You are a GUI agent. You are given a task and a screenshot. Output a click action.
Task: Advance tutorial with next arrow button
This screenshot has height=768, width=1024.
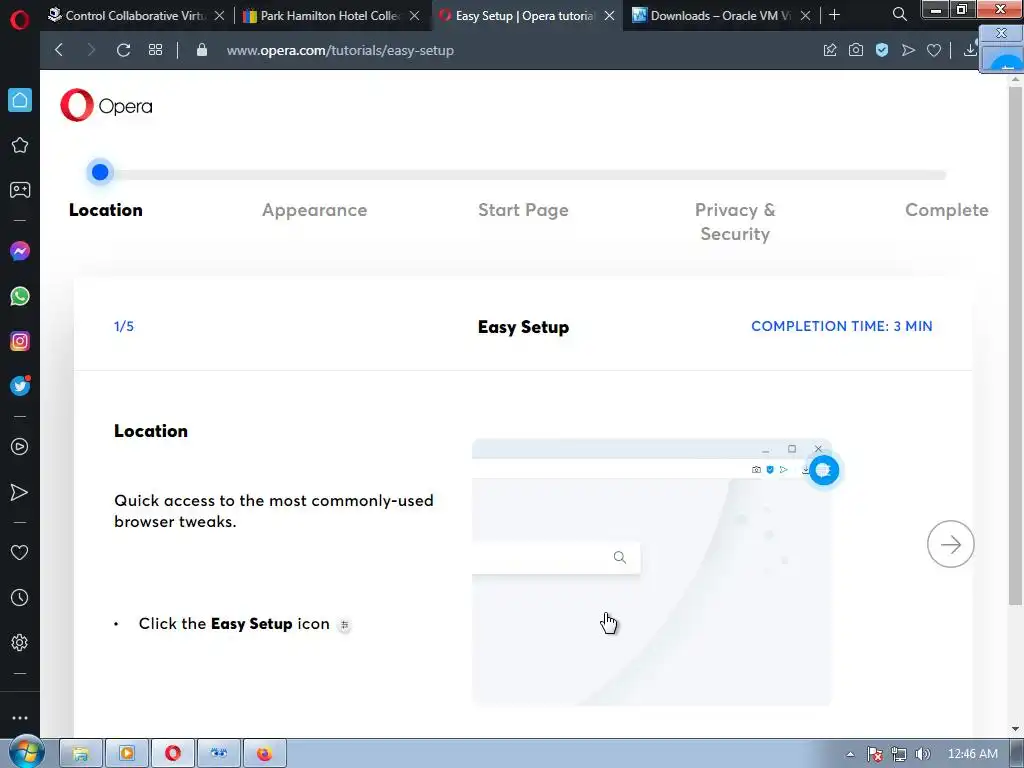[x=950, y=544]
